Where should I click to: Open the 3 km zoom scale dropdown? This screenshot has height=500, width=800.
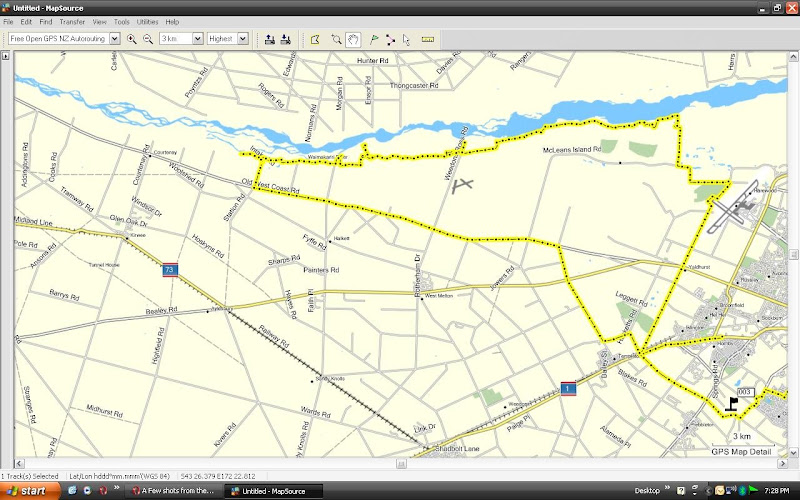pyautogui.click(x=198, y=39)
